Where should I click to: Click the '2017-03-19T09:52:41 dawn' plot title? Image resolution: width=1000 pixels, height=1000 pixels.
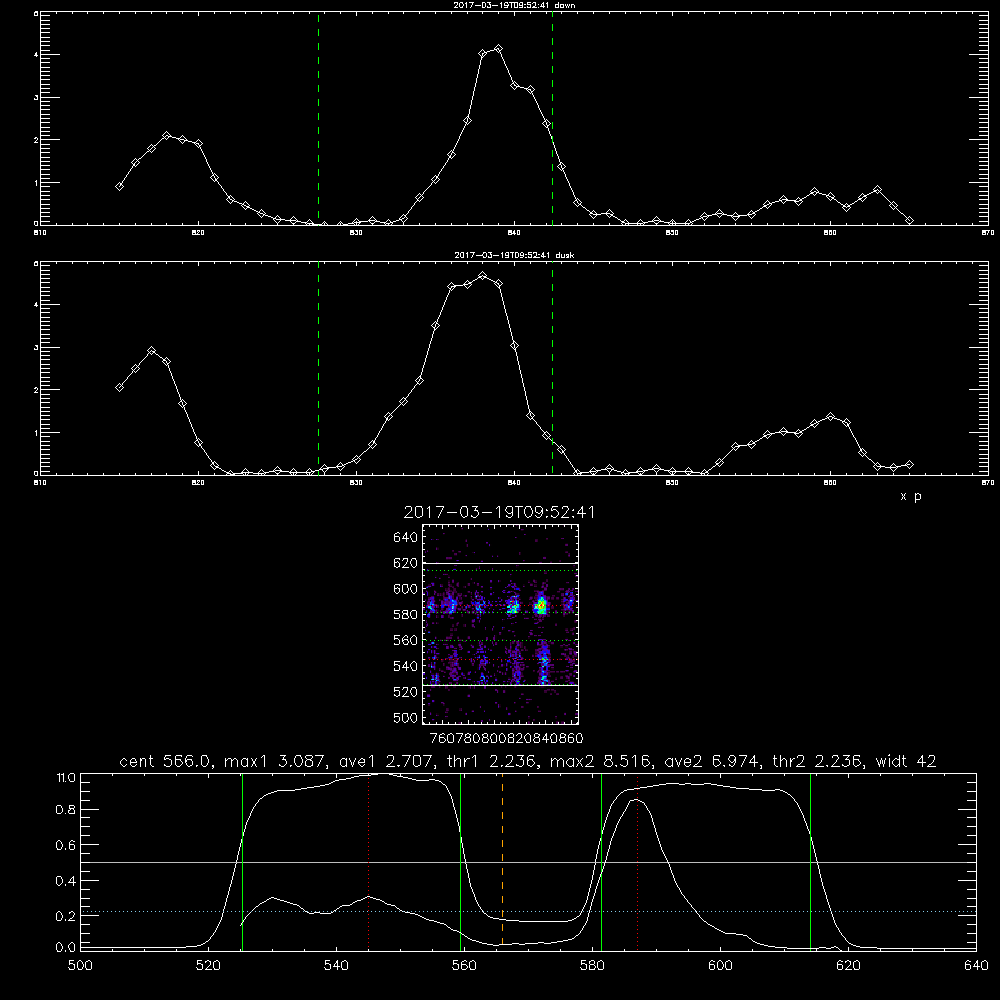pos(514,5)
